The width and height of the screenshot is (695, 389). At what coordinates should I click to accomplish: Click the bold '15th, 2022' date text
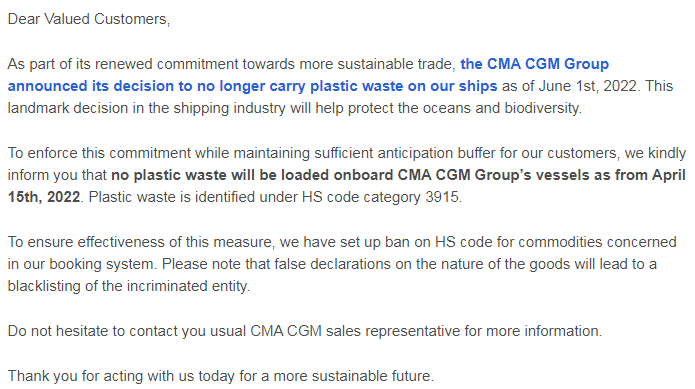click(x=44, y=197)
